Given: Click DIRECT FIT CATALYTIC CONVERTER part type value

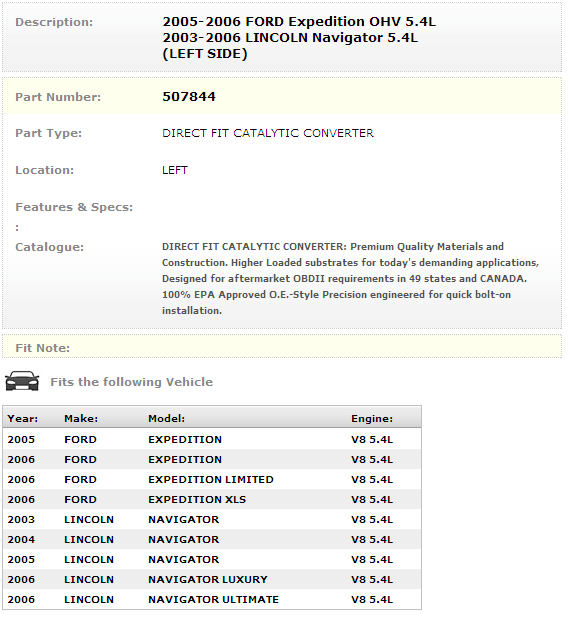Looking at the screenshot, I should coord(268,133).
